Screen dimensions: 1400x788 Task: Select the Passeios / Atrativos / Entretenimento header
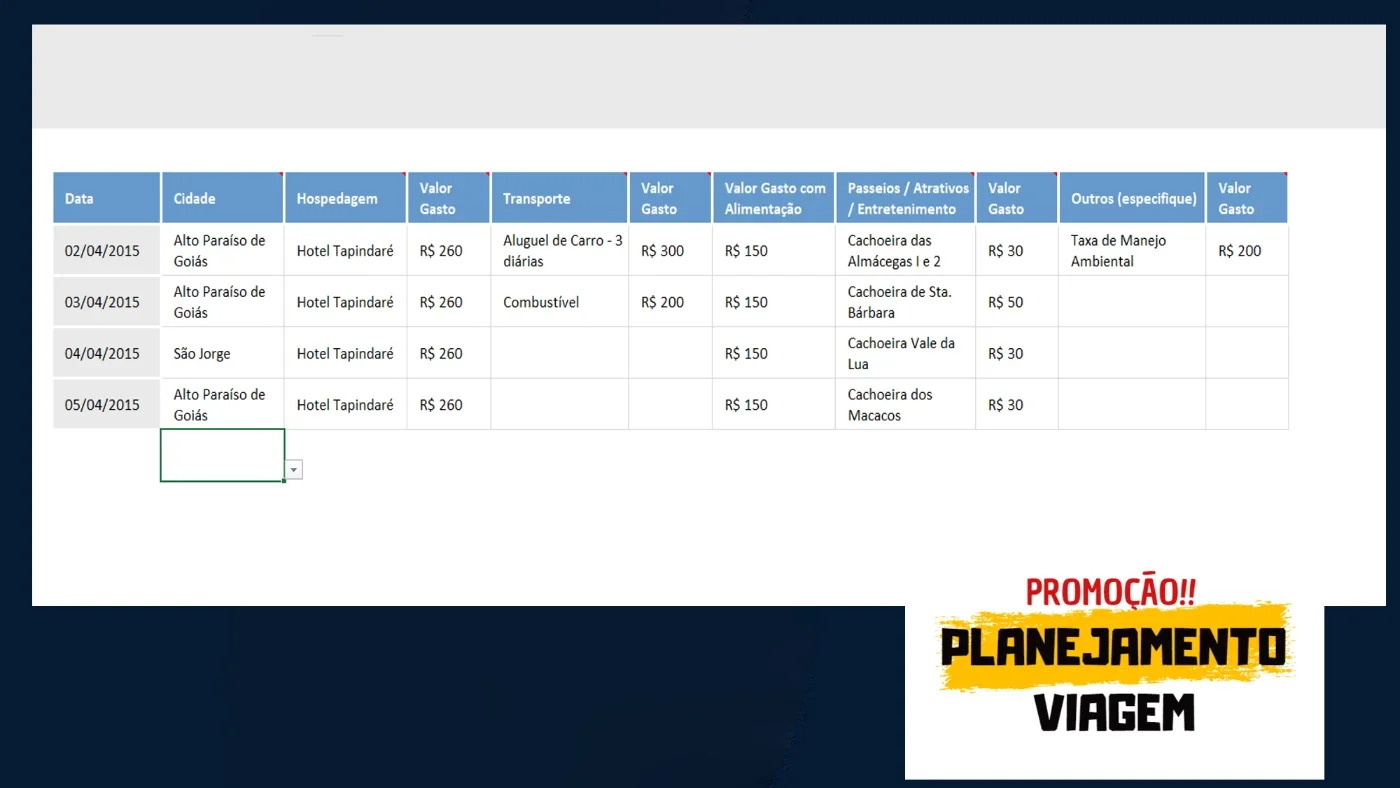tap(906, 198)
